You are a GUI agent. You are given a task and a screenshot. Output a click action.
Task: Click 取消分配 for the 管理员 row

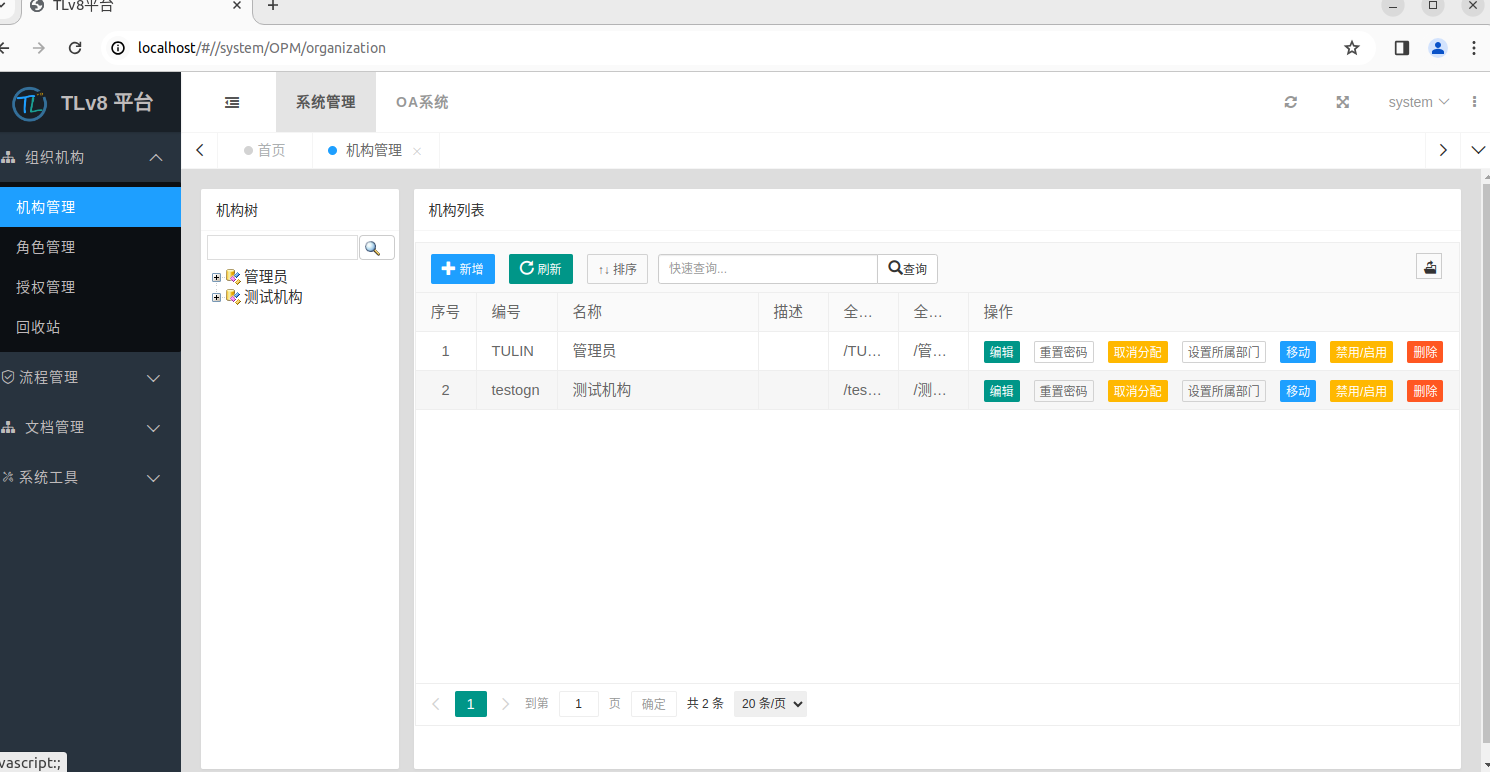coord(1138,352)
